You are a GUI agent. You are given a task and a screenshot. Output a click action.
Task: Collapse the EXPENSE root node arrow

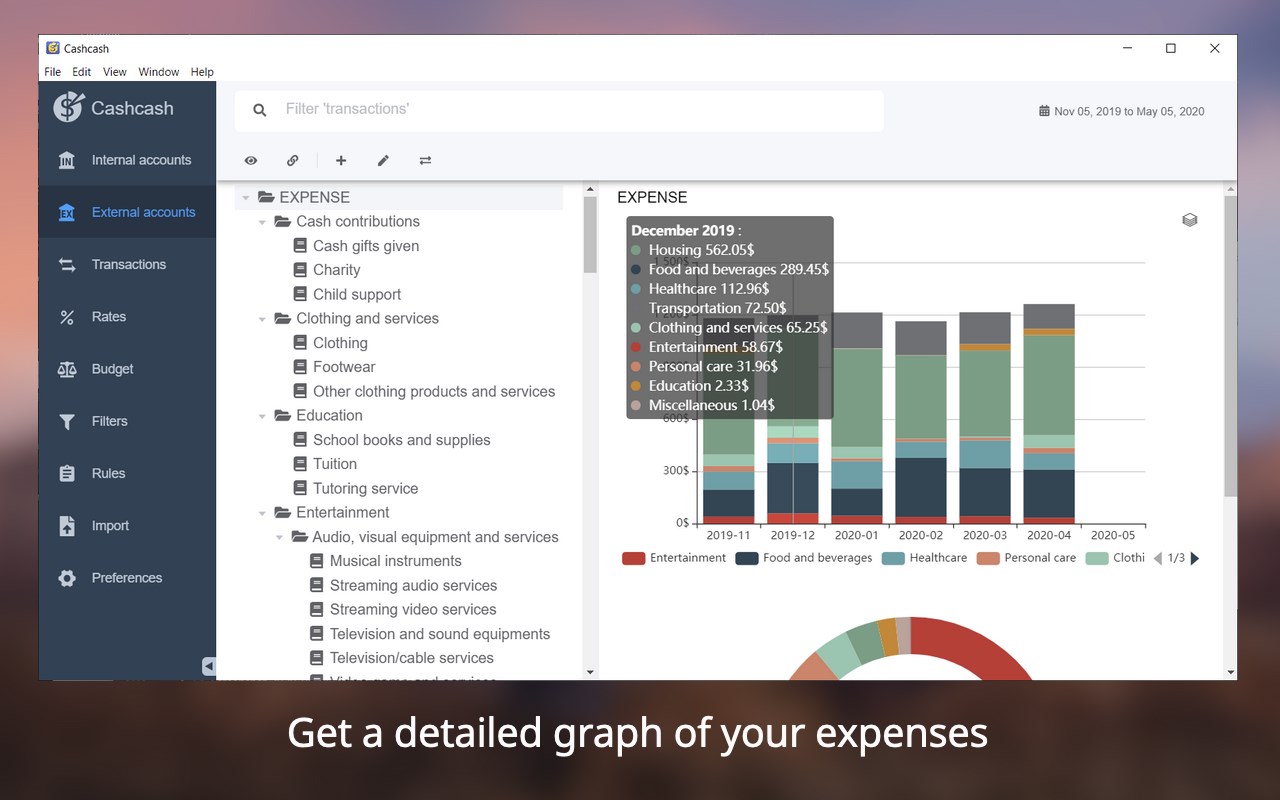point(246,198)
